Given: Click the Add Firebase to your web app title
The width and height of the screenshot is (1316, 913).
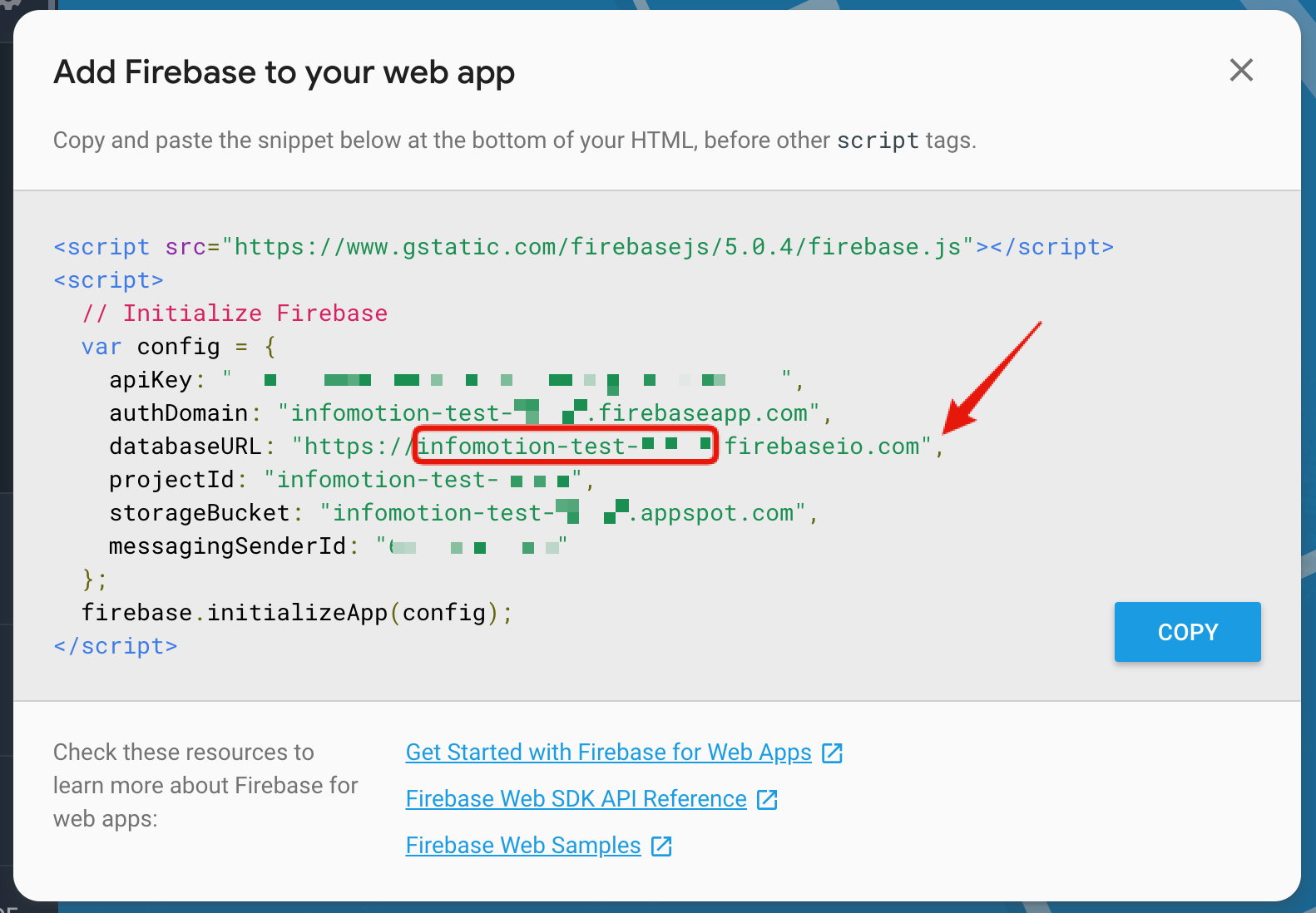Looking at the screenshot, I should (284, 72).
